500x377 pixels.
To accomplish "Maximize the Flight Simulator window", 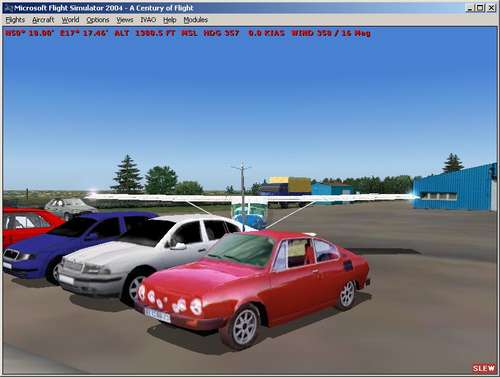I will point(480,8).
